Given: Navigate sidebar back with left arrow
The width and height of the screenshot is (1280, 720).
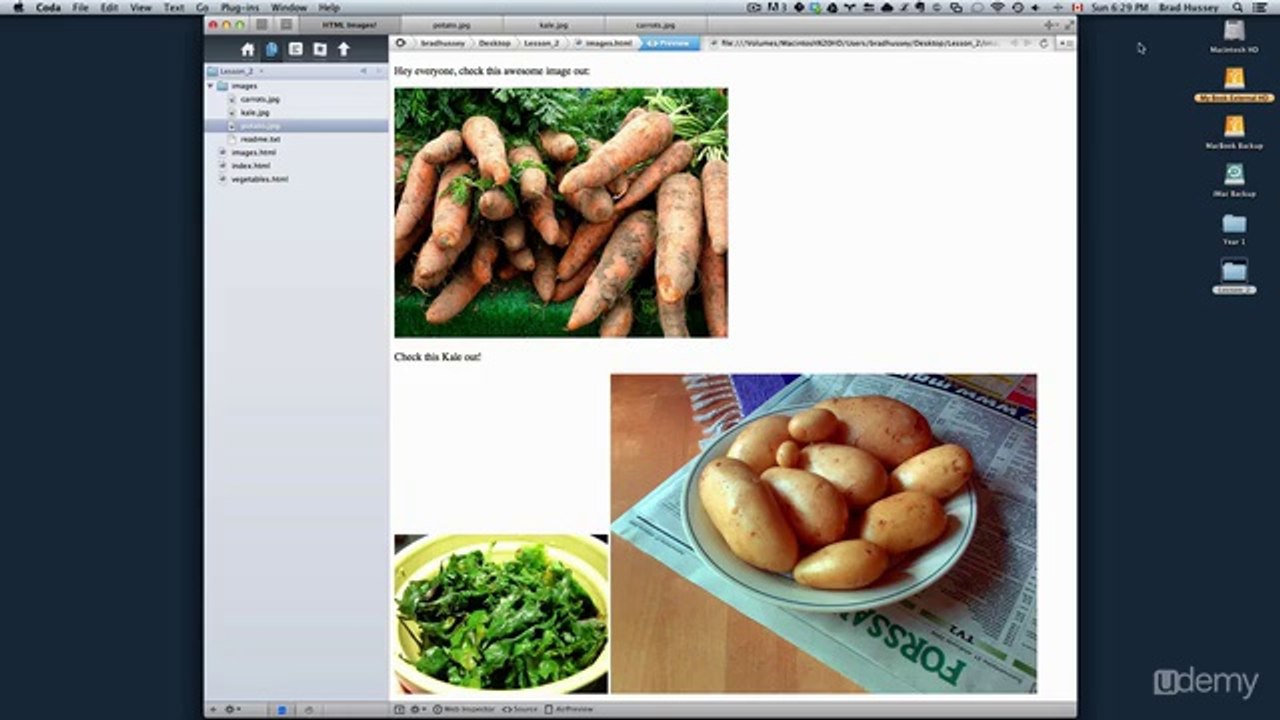Looking at the screenshot, I should (363, 71).
